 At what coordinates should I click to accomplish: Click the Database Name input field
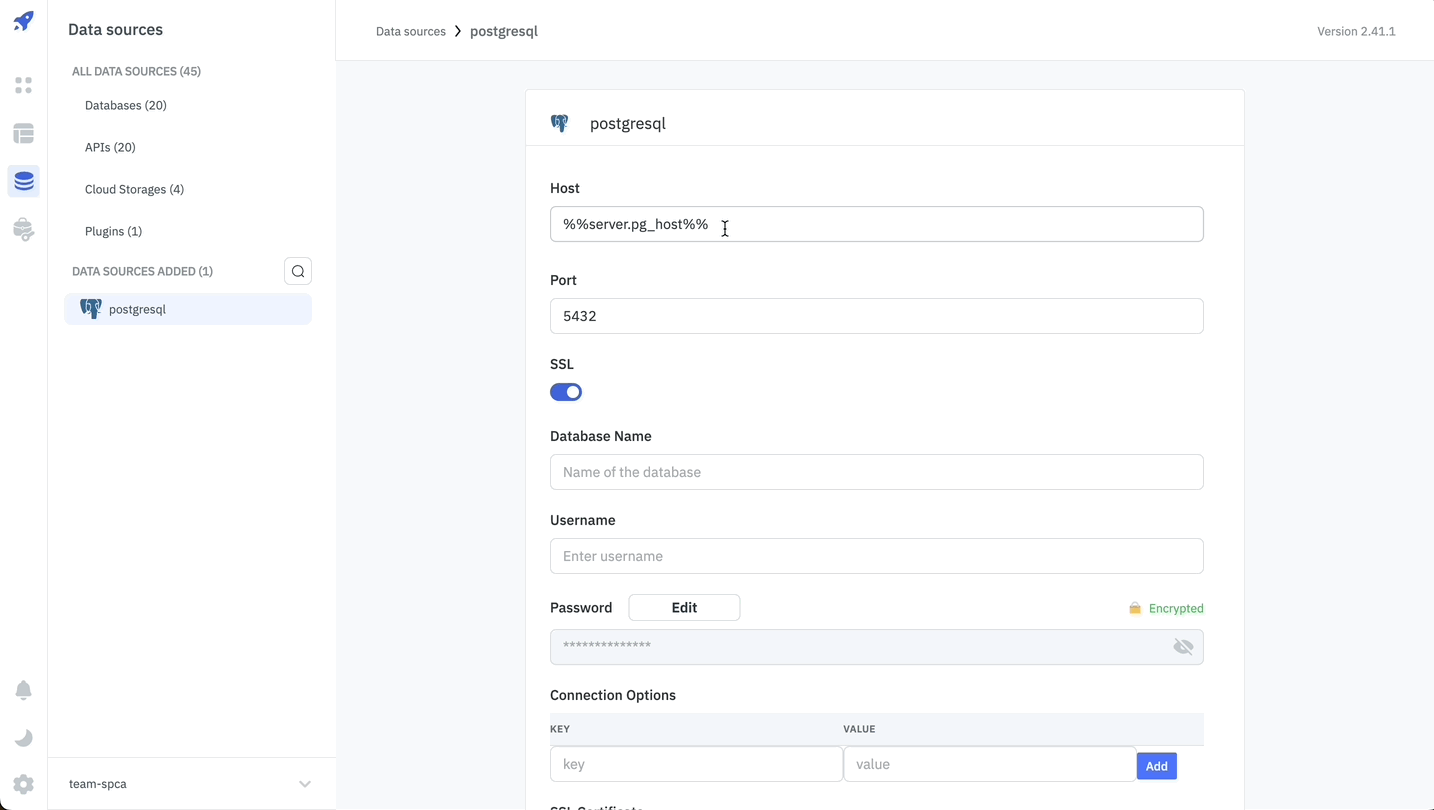click(876, 472)
